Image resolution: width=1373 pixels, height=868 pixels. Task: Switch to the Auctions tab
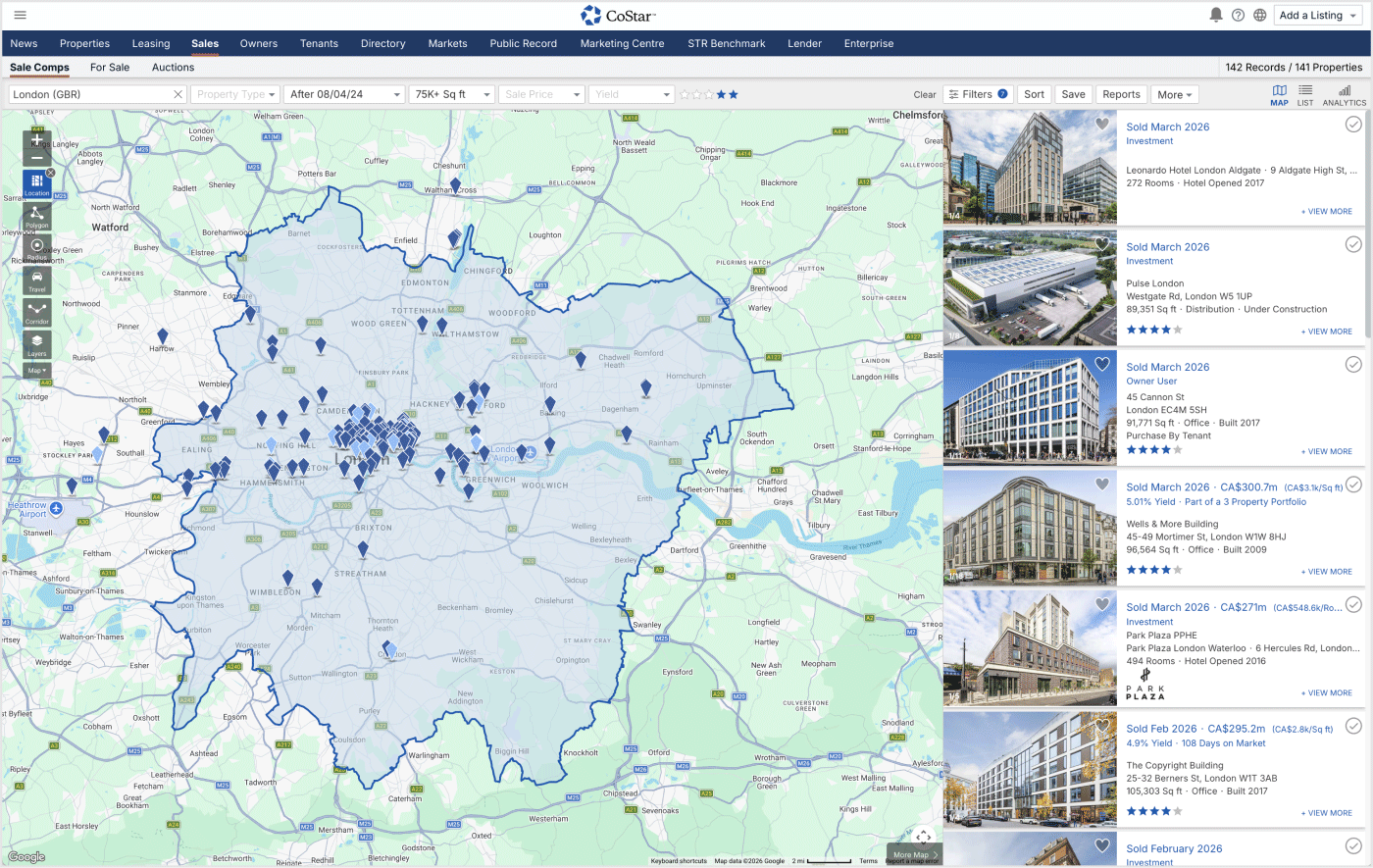173,68
